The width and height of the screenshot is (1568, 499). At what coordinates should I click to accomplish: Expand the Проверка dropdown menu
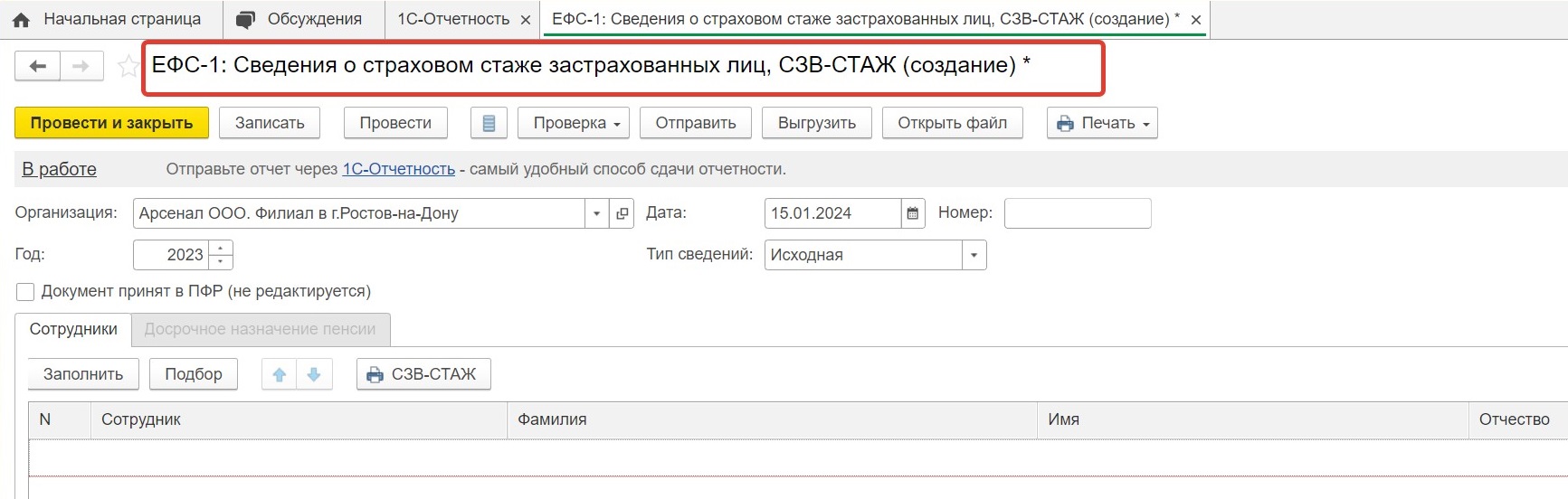pyautogui.click(x=577, y=123)
